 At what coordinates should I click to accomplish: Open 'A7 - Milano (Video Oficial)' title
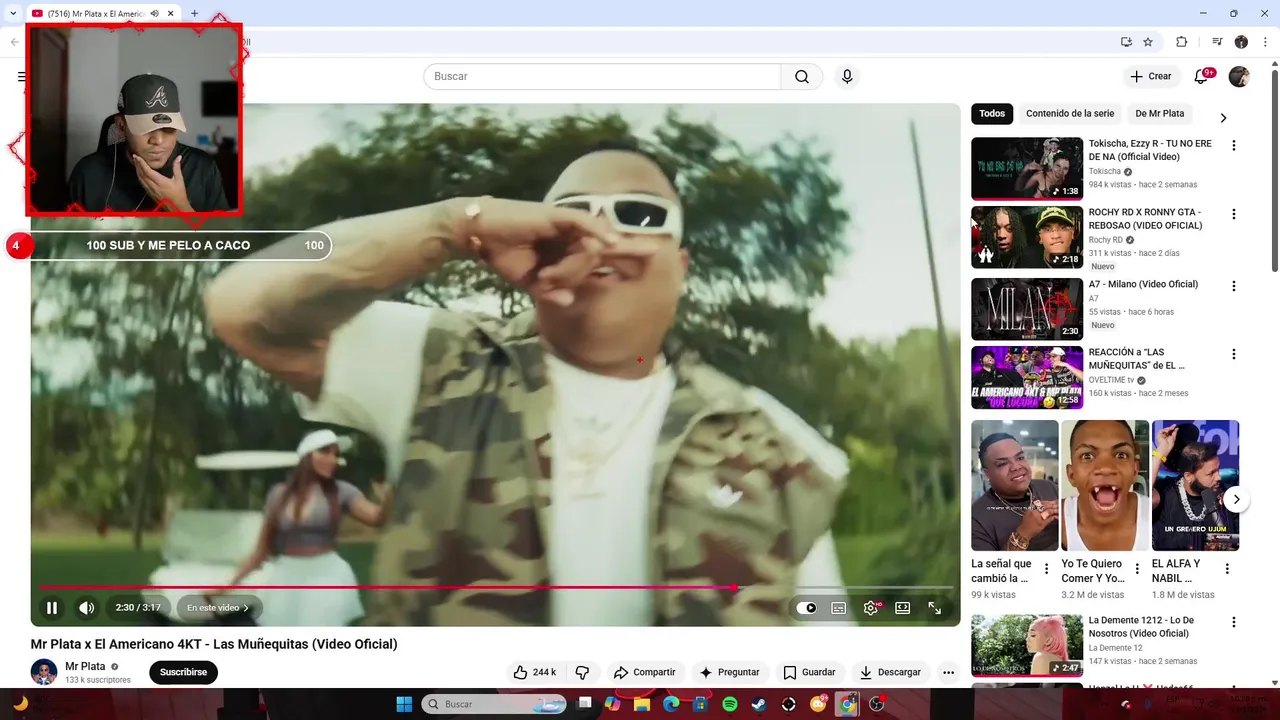(1143, 284)
